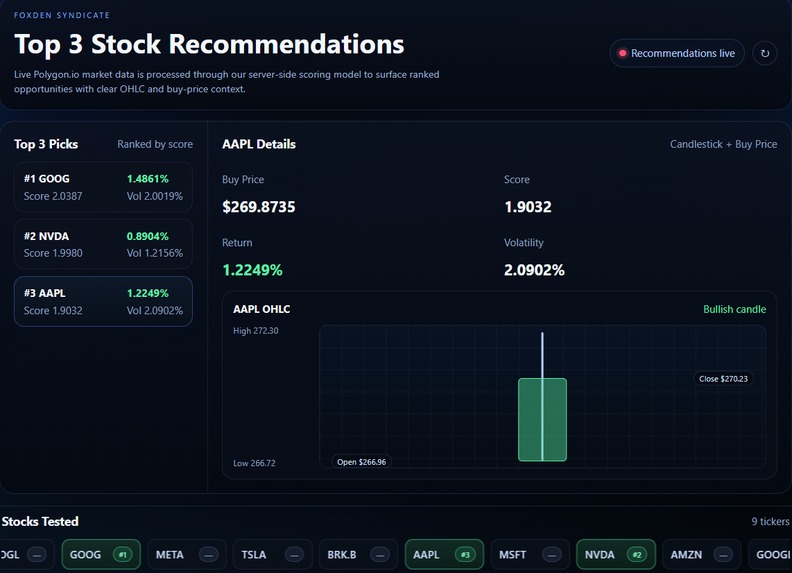This screenshot has width=792, height=573.
Task: Click the High 272.30 axis label
Action: click(x=256, y=330)
